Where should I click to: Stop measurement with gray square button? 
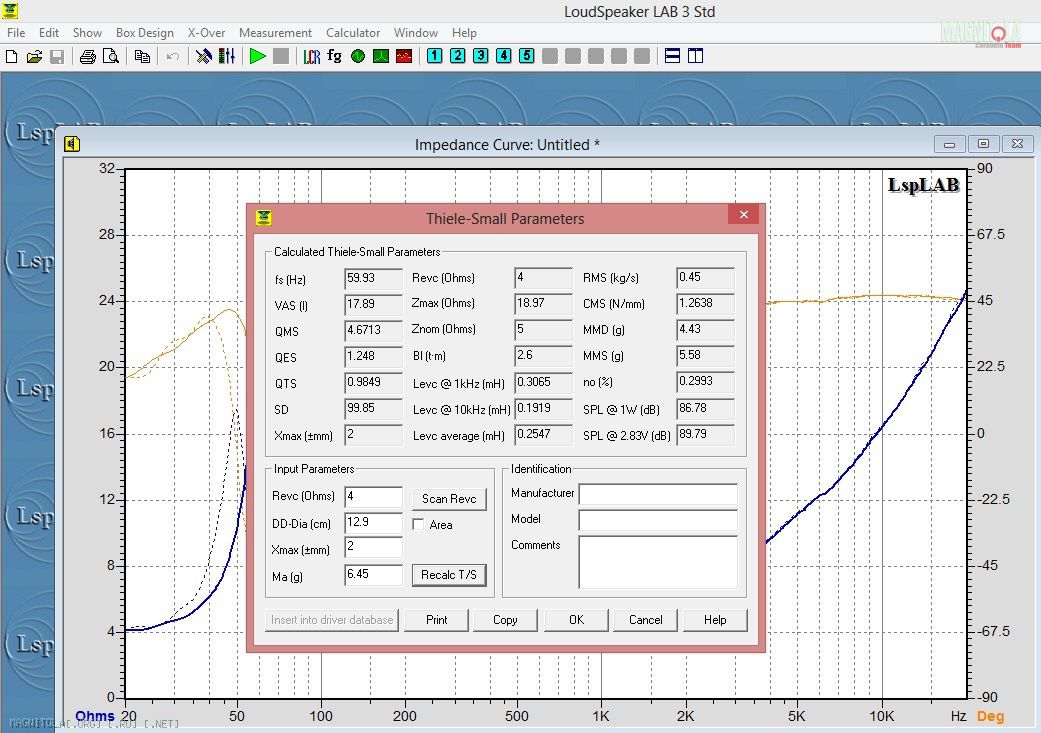pos(281,56)
